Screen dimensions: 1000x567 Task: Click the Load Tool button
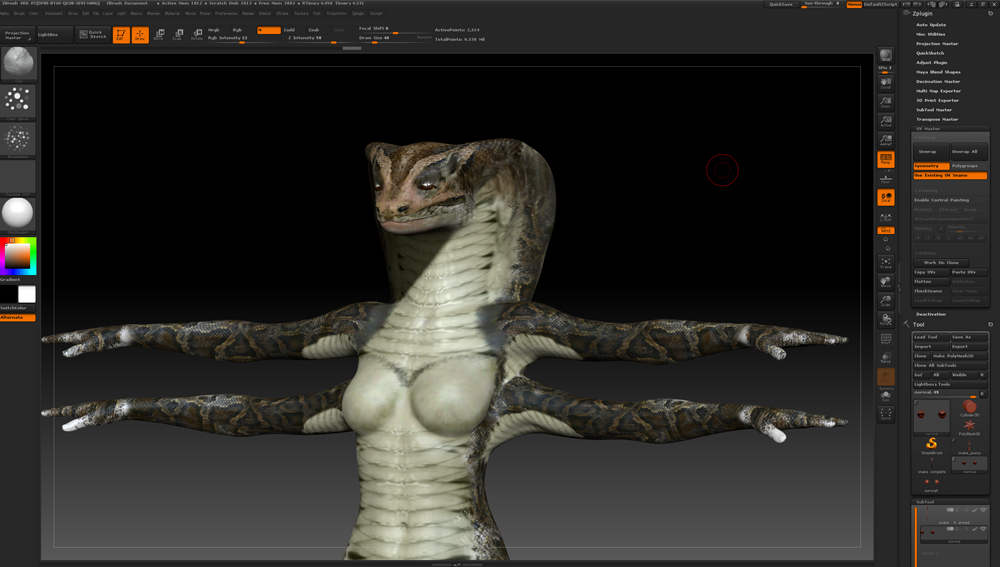pyautogui.click(x=930, y=337)
